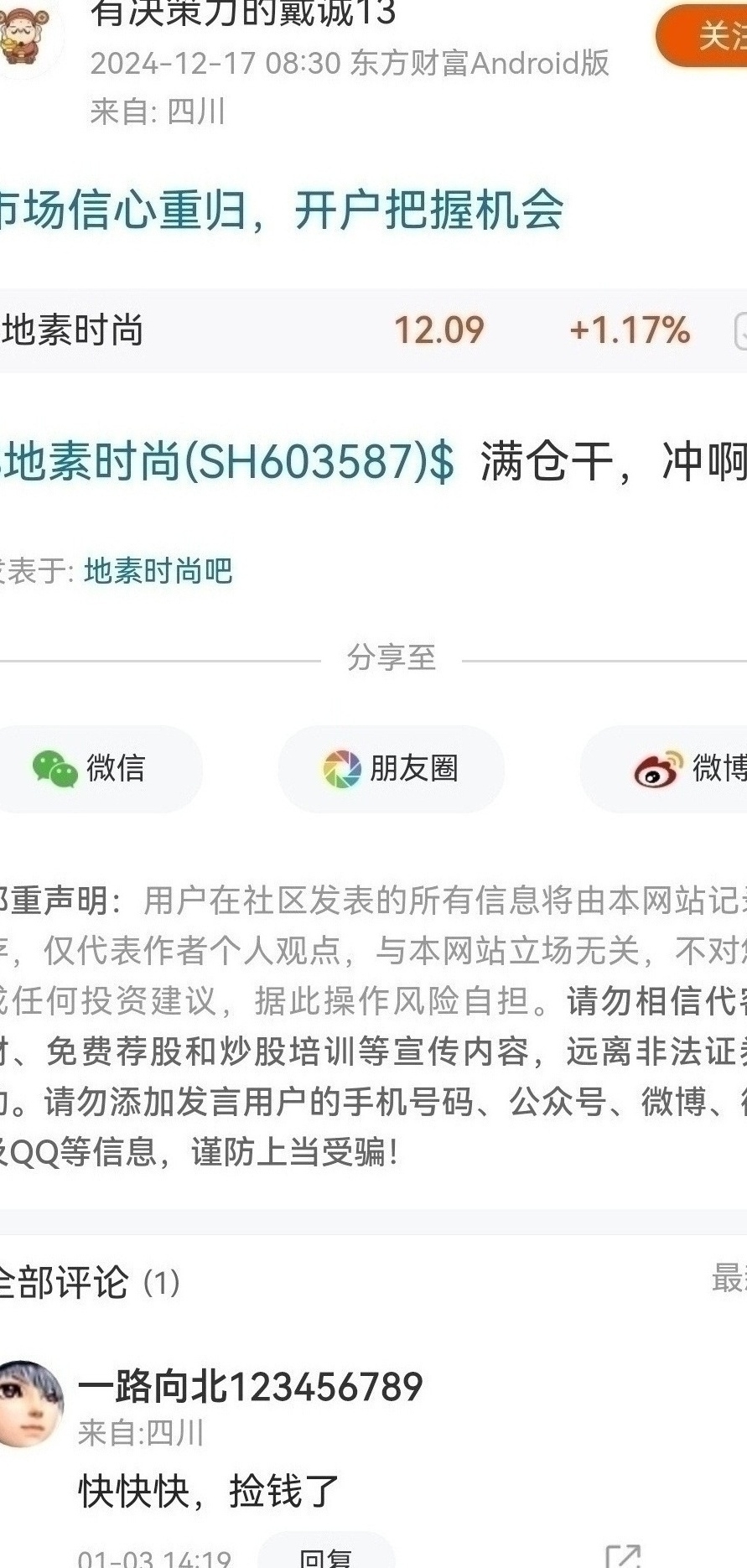Screen dimensions: 747x1568
Task: Reply to the comment using 回复
Action: [325, 1556]
